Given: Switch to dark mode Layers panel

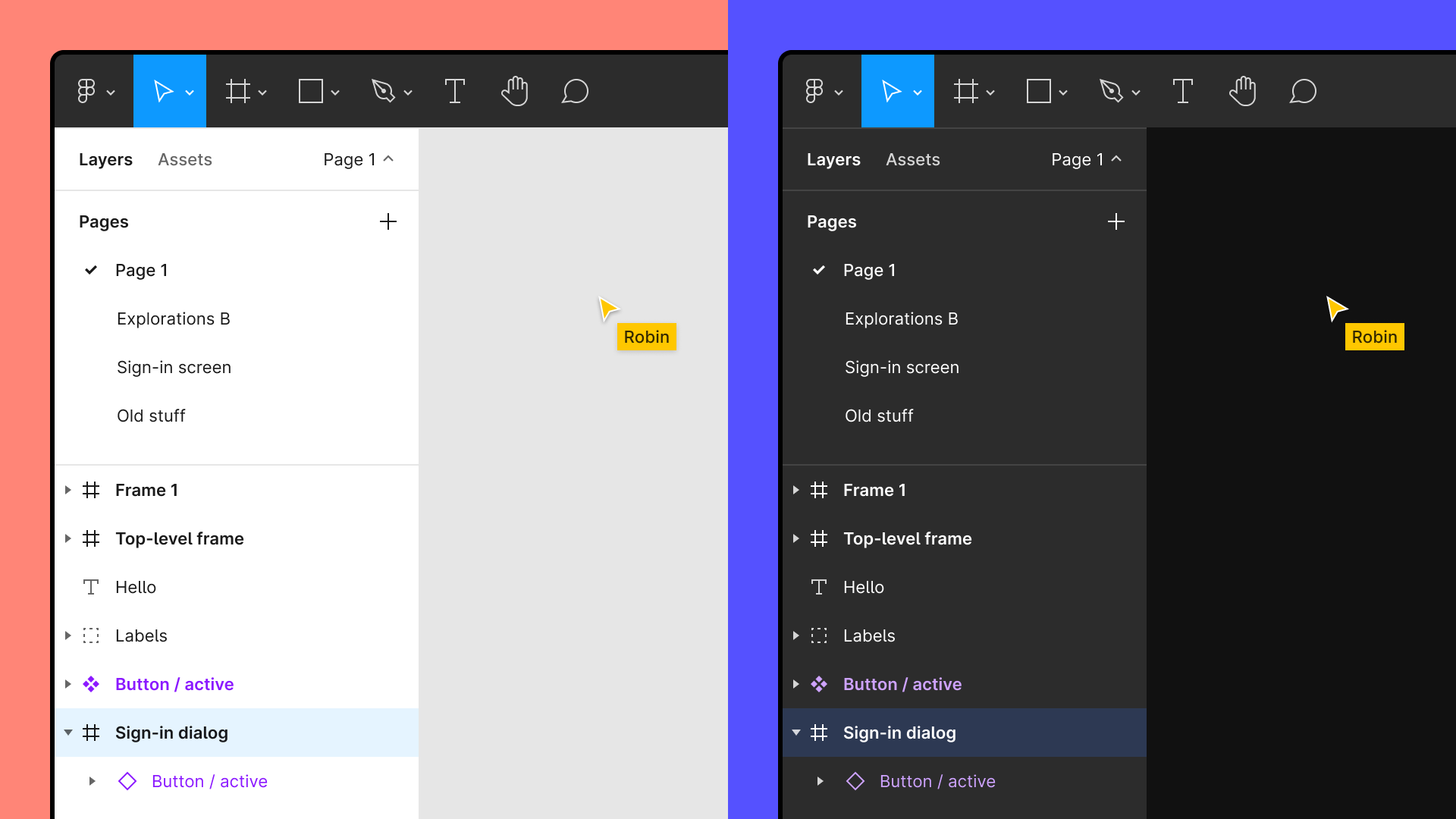Looking at the screenshot, I should [834, 159].
